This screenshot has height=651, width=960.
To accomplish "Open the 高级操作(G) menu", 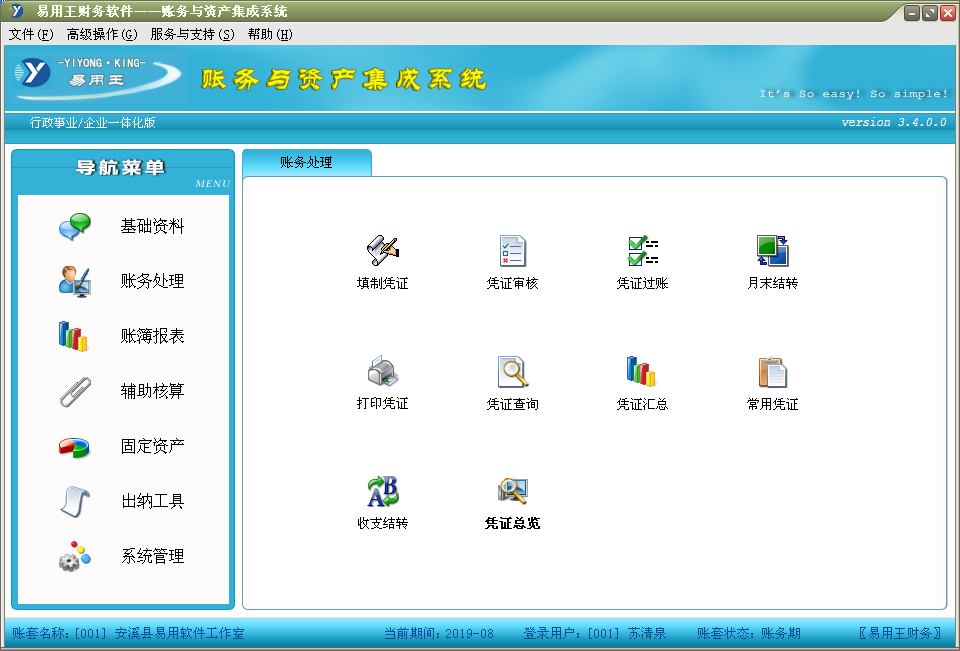I will point(102,34).
